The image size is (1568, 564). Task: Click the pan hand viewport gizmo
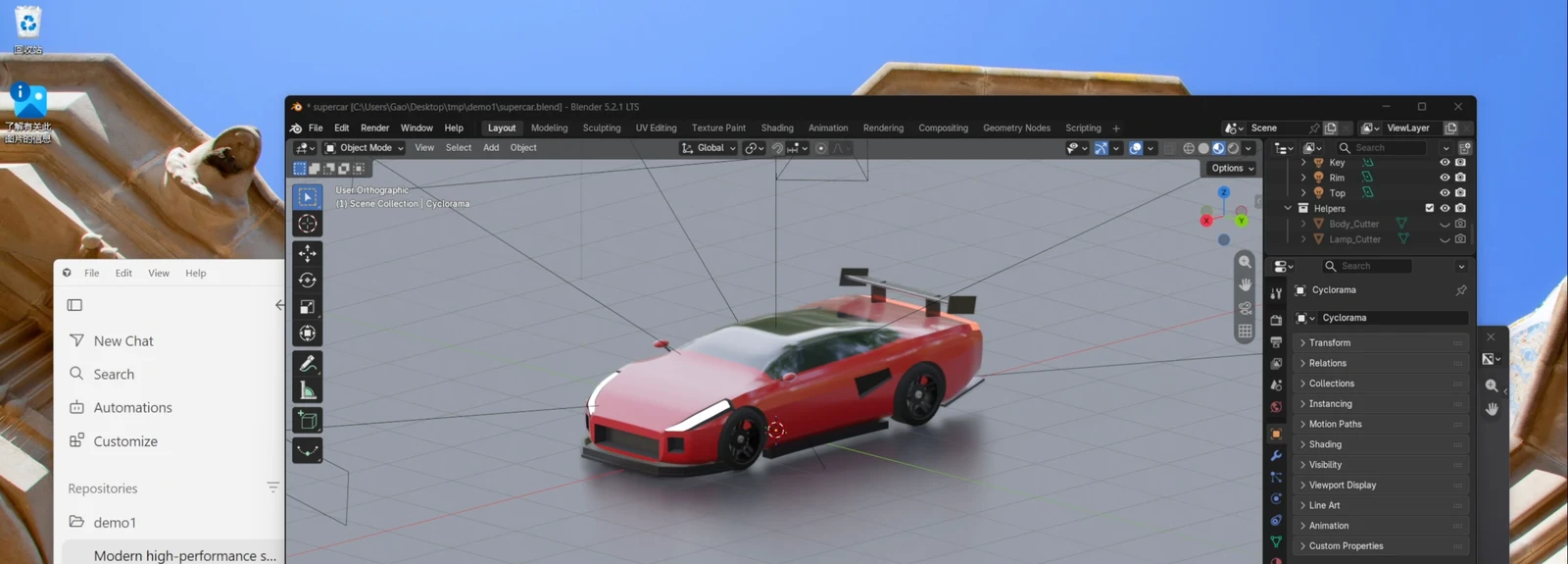click(1245, 284)
